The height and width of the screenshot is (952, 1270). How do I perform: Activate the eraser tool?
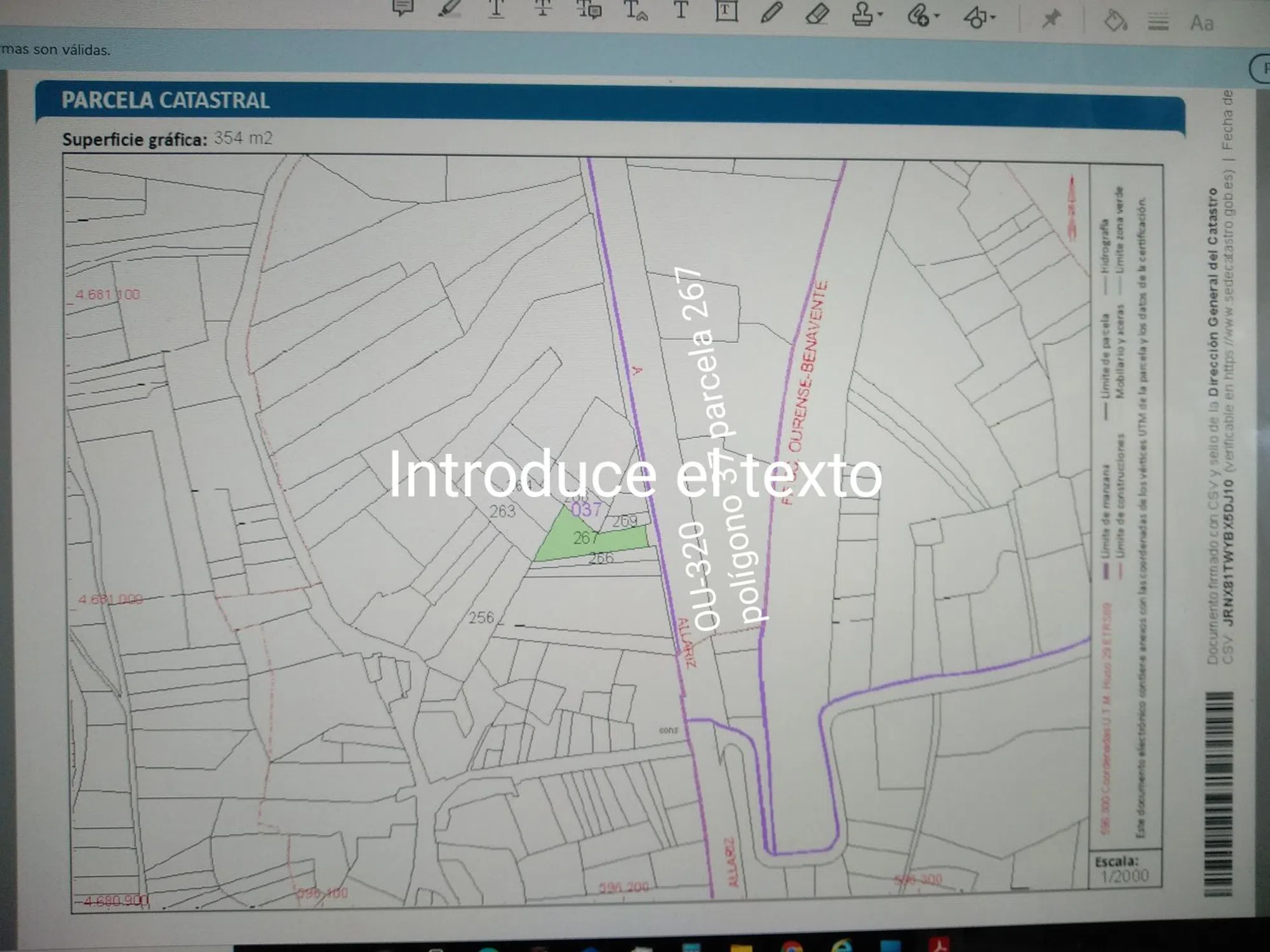pyautogui.click(x=817, y=13)
